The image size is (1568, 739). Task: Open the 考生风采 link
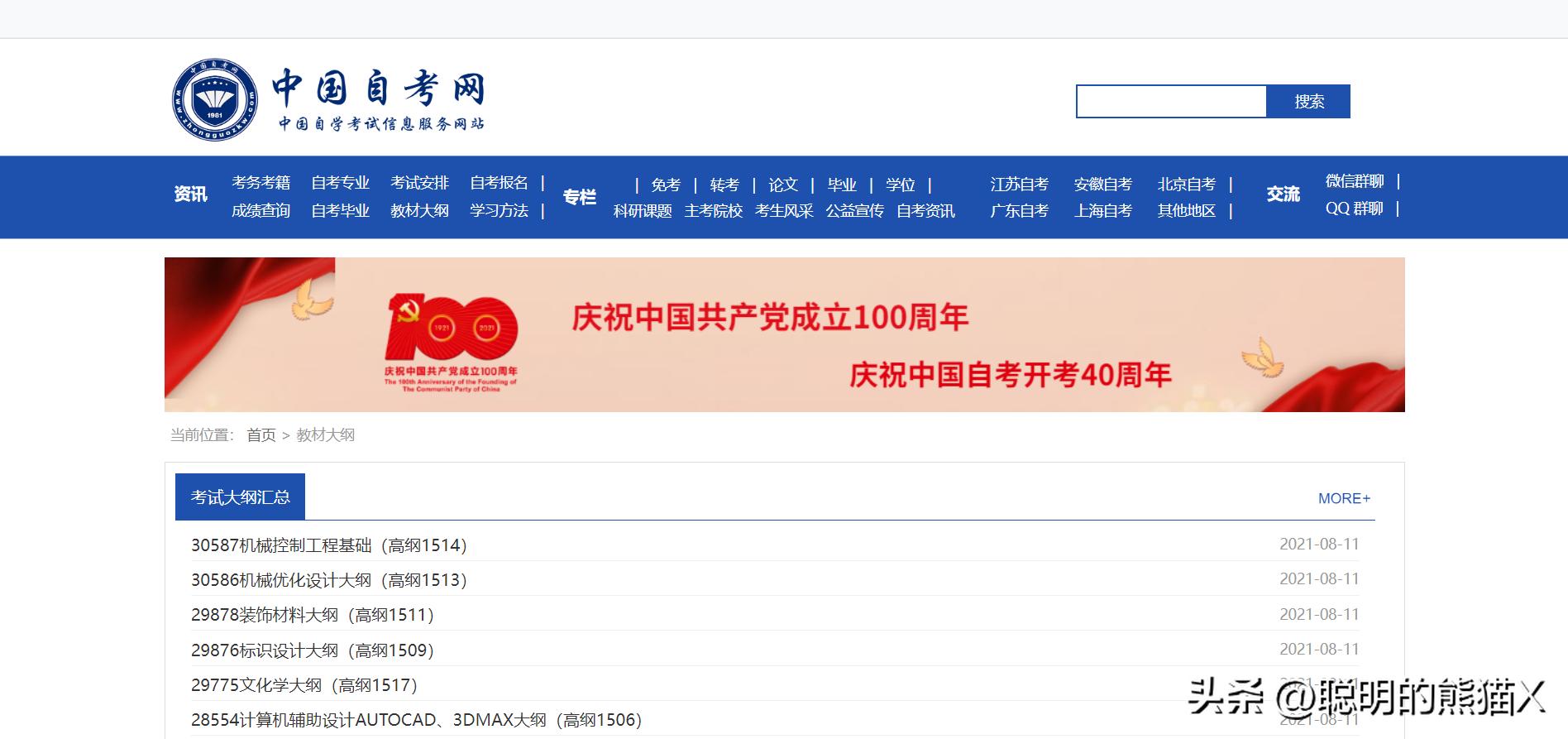(784, 211)
